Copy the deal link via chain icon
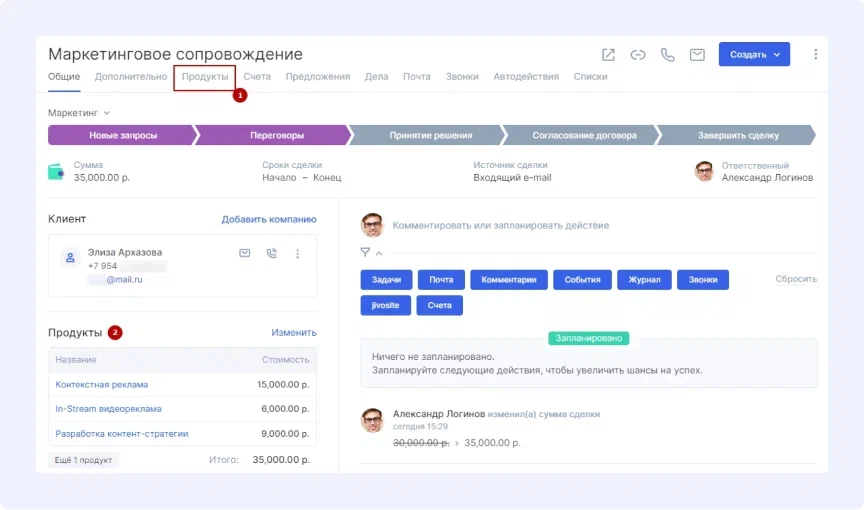 (637, 55)
